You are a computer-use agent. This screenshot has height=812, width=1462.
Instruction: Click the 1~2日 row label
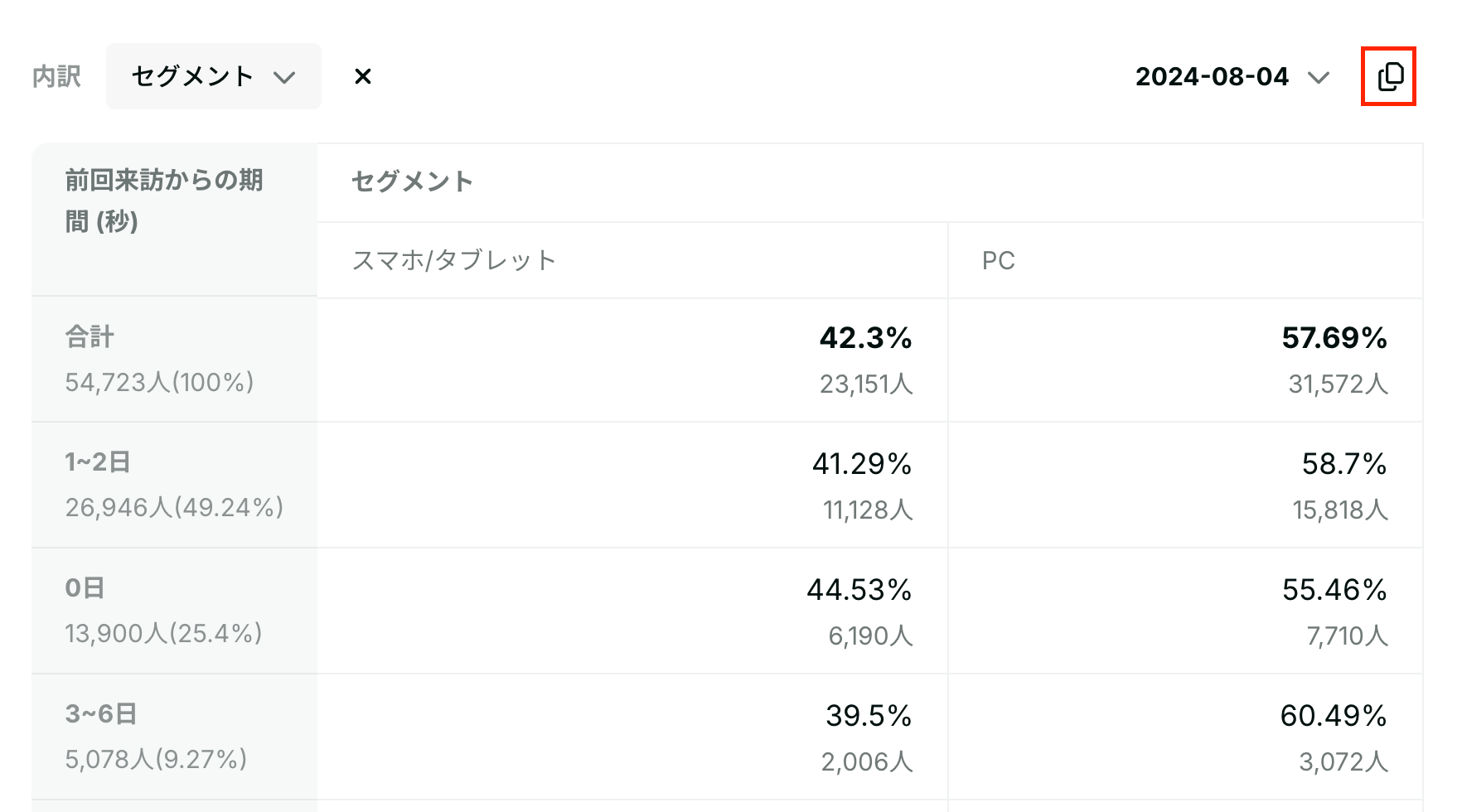98,462
